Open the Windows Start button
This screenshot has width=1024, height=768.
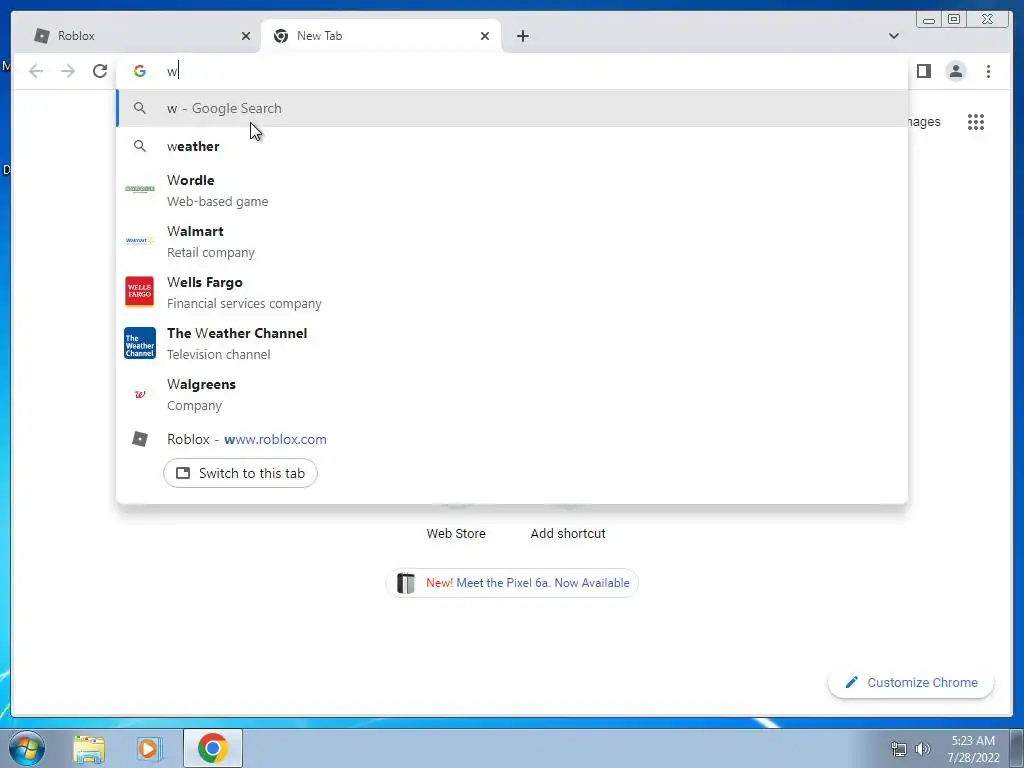coord(27,748)
